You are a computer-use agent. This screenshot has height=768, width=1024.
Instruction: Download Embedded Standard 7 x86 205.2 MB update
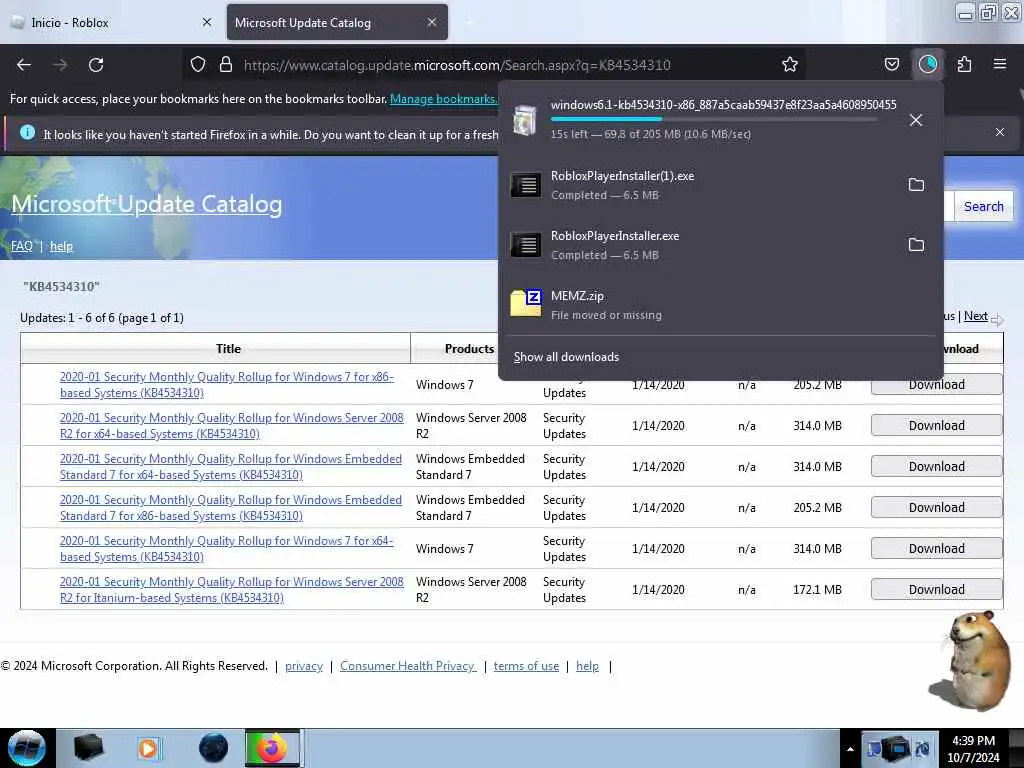[x=936, y=508]
